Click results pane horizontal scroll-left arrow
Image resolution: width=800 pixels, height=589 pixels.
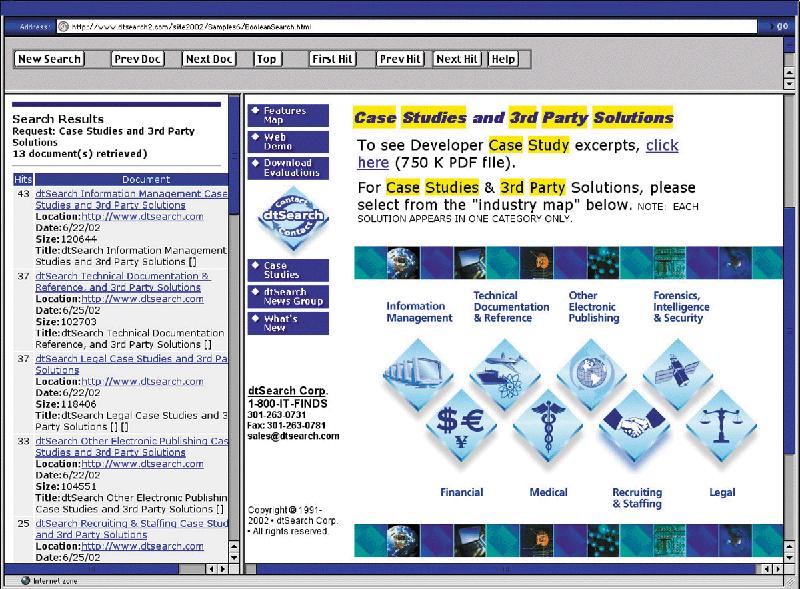tap(212, 569)
